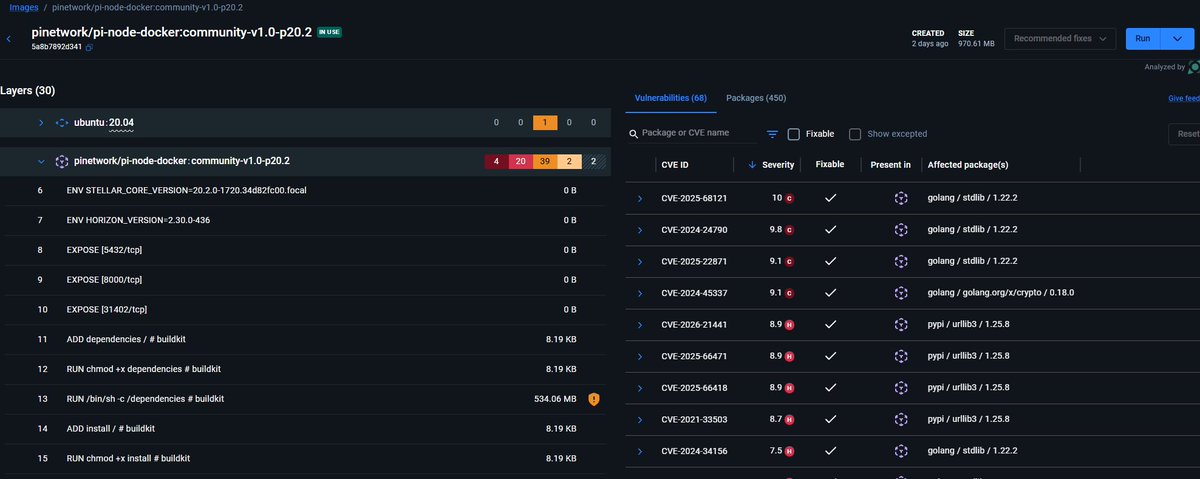Switch to Packages (450) tab
The width and height of the screenshot is (1200, 479).
[756, 98]
